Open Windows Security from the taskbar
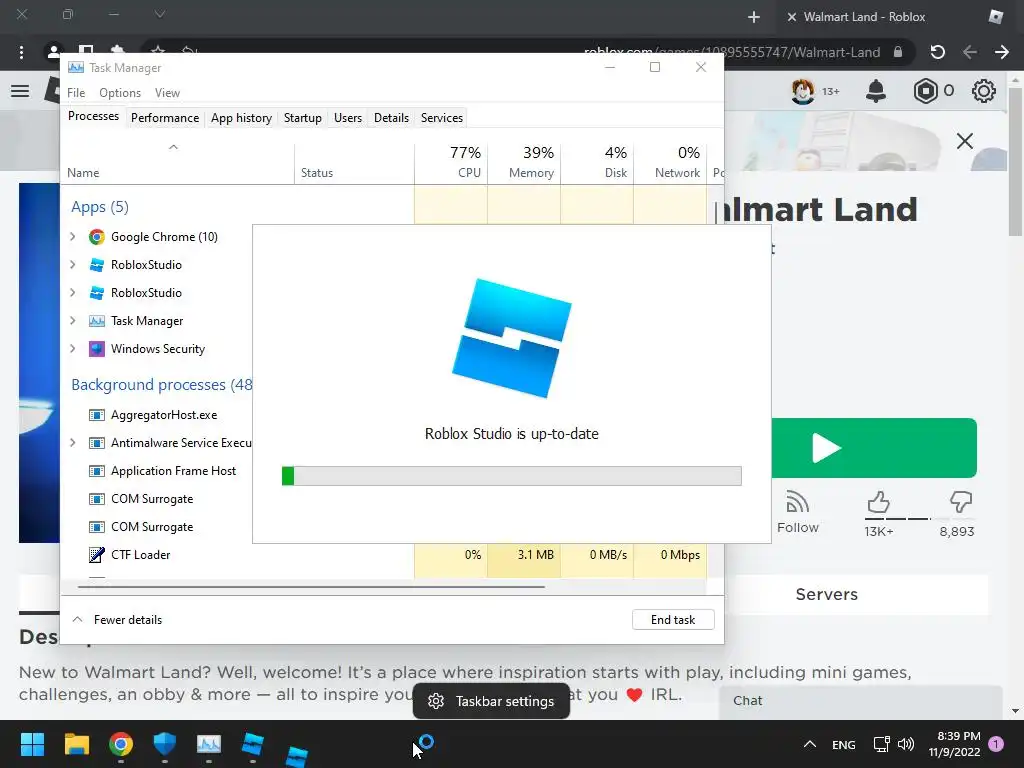This screenshot has height=768, width=1024. point(165,744)
